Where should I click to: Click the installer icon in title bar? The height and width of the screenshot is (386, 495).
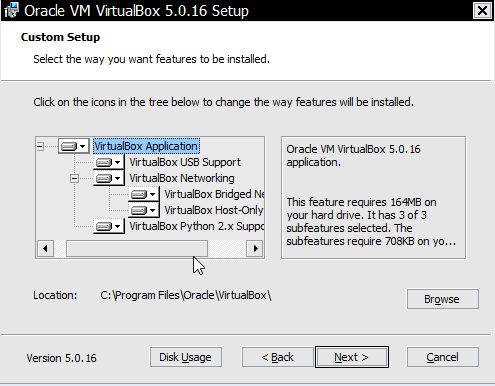11,10
